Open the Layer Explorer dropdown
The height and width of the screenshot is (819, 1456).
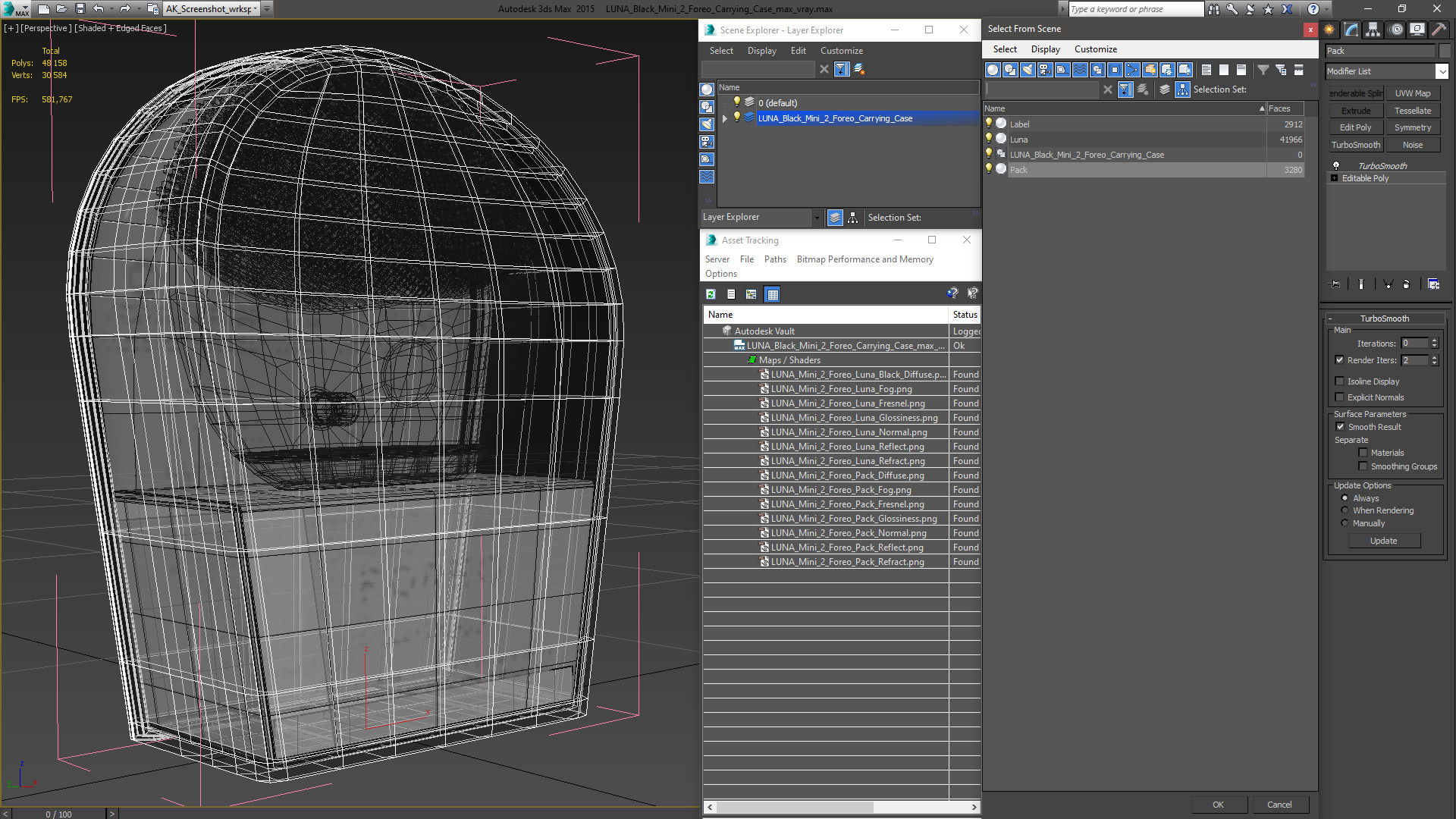(816, 218)
